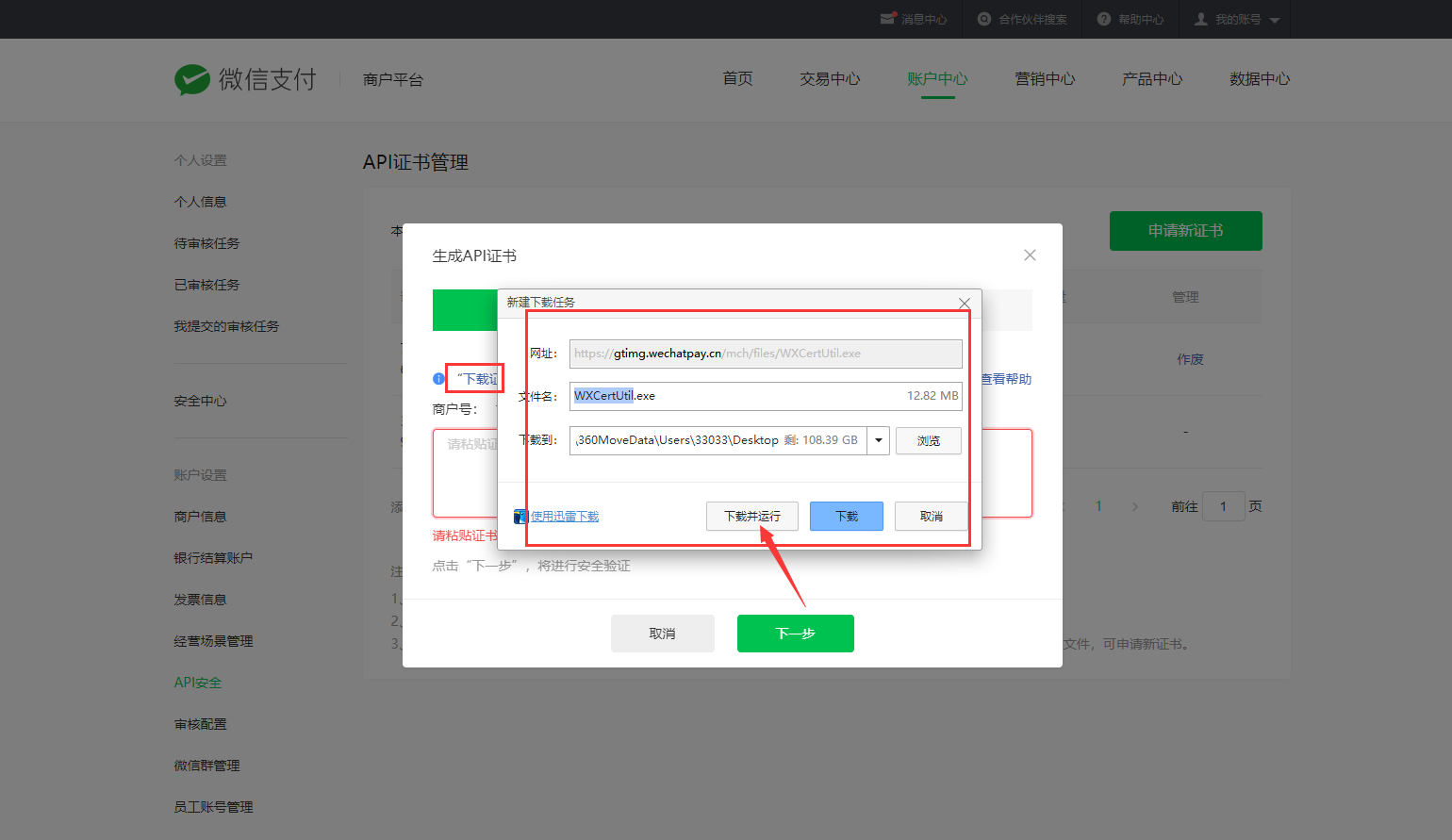Viewport: 1452px width, 840px height.
Task: Close the new download task dialog
Action: [x=964, y=303]
